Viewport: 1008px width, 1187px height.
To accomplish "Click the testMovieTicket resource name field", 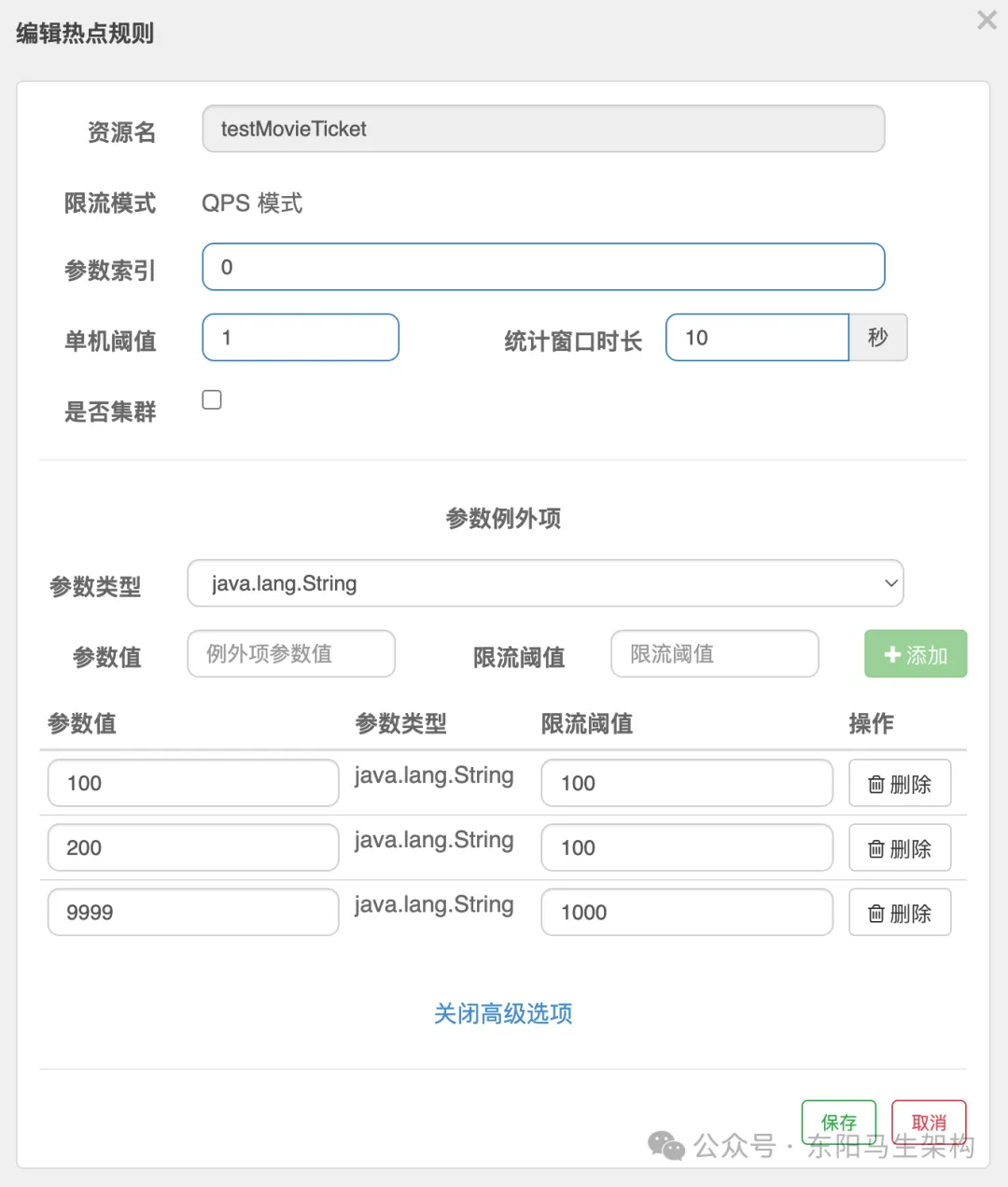I will tap(543, 129).
